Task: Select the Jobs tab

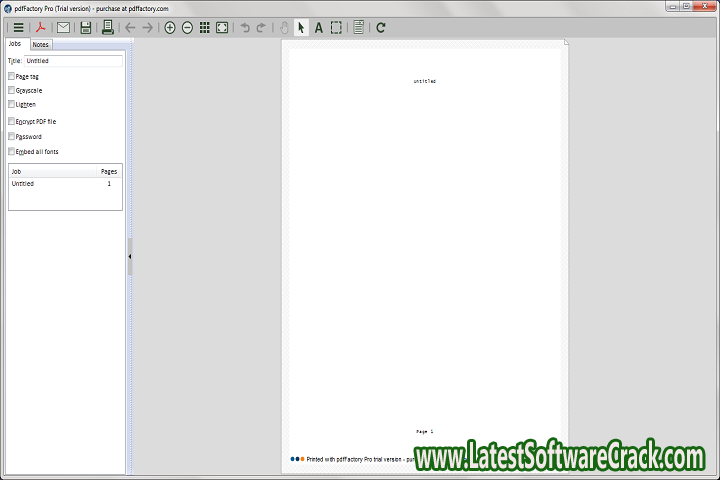Action: point(15,44)
